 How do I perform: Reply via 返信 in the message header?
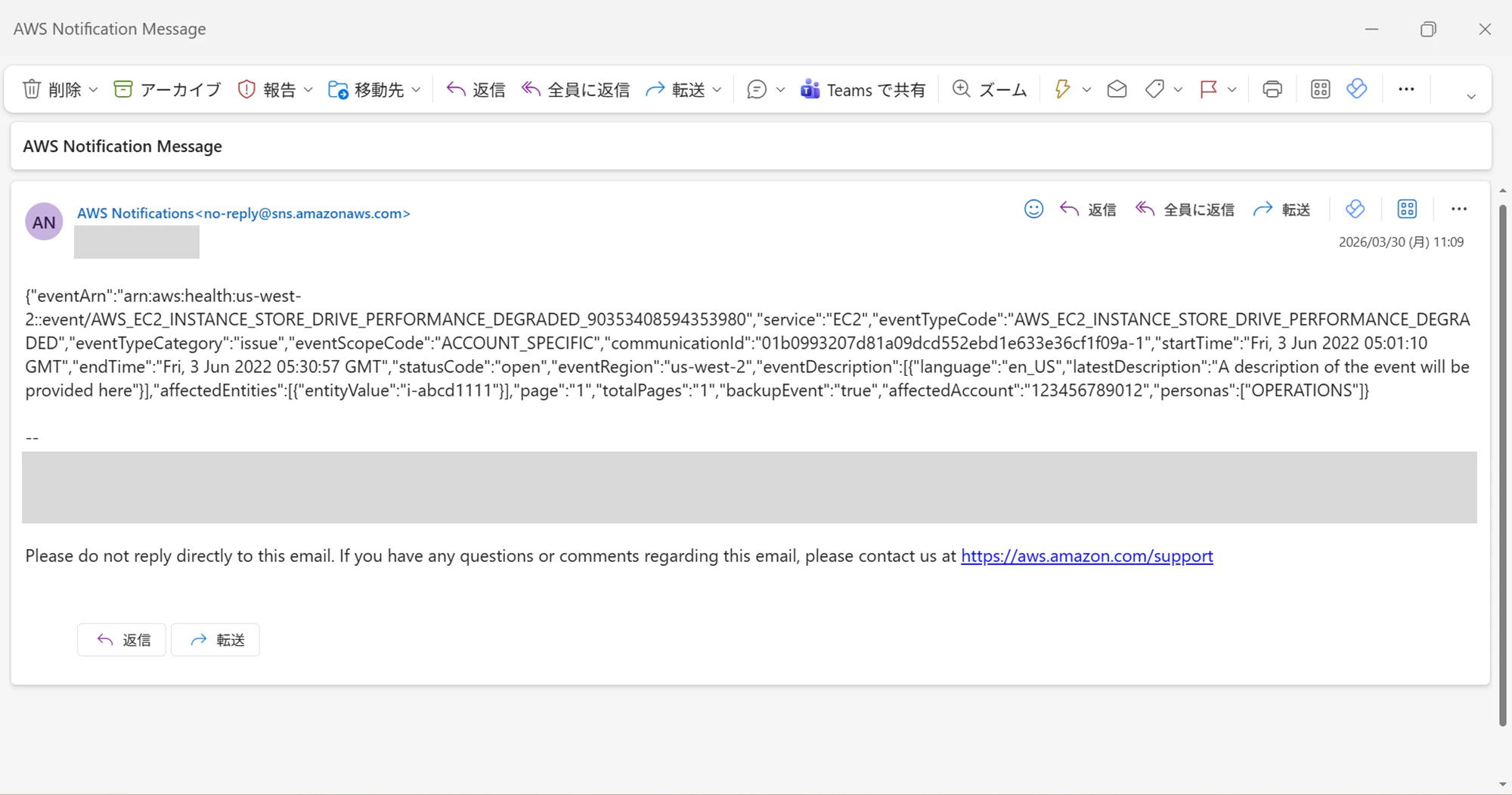click(x=1088, y=210)
